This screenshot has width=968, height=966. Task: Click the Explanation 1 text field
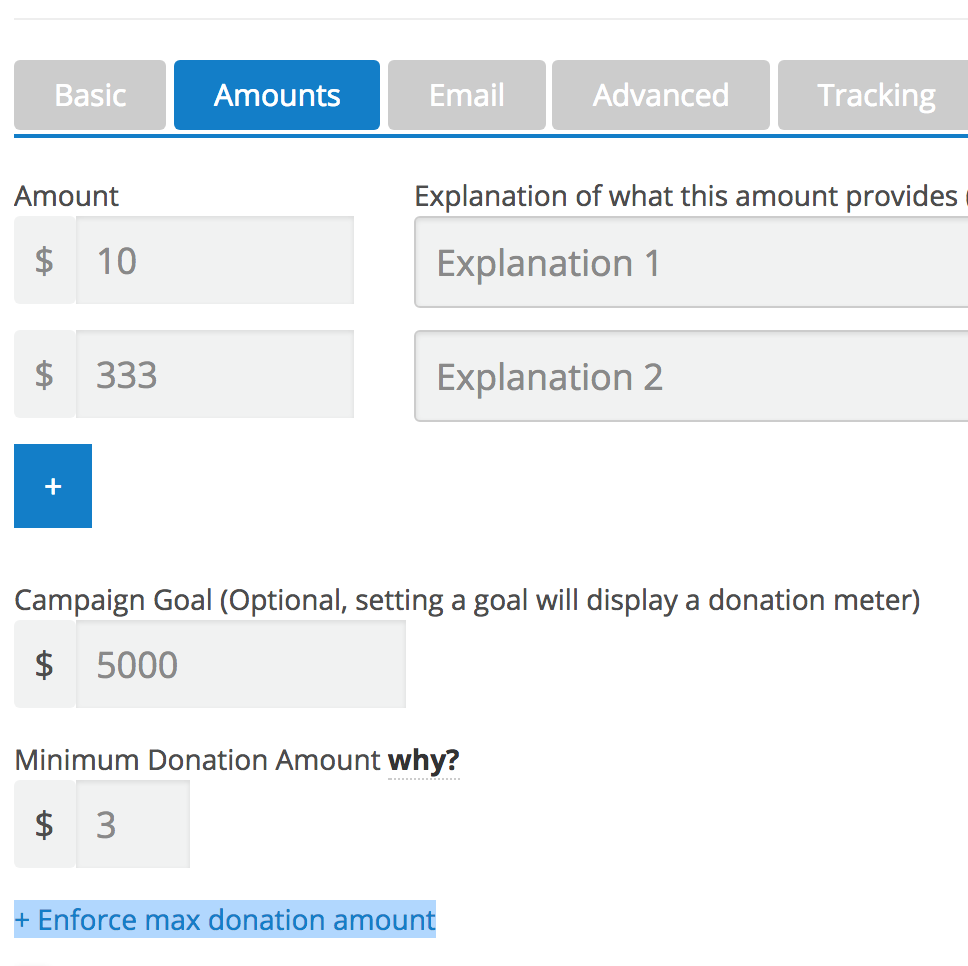690,263
